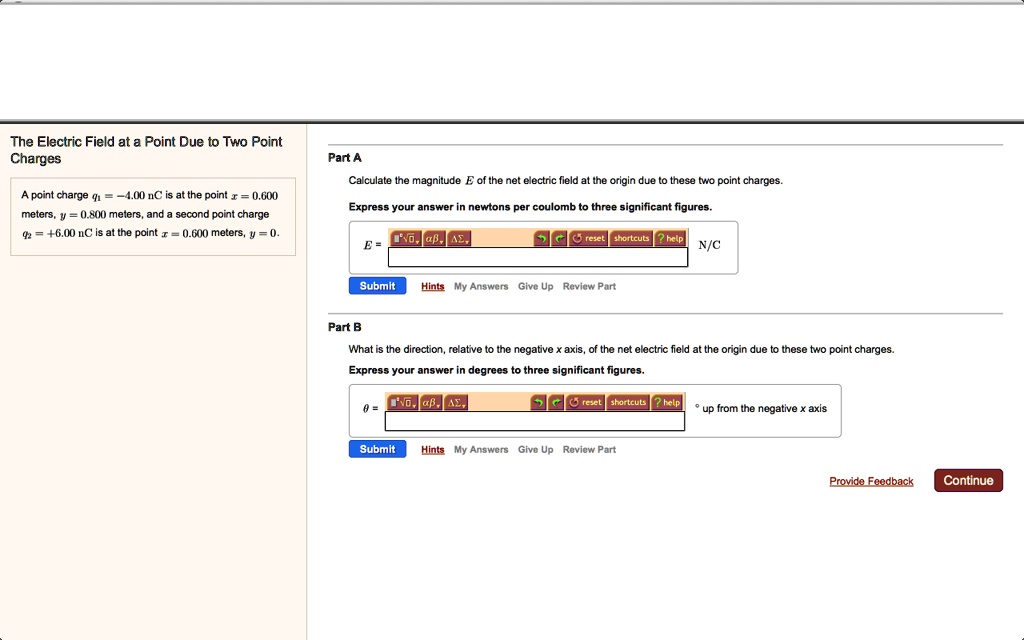Image resolution: width=1024 pixels, height=640 pixels.
Task: Click the E answer input field
Action: [x=537, y=257]
